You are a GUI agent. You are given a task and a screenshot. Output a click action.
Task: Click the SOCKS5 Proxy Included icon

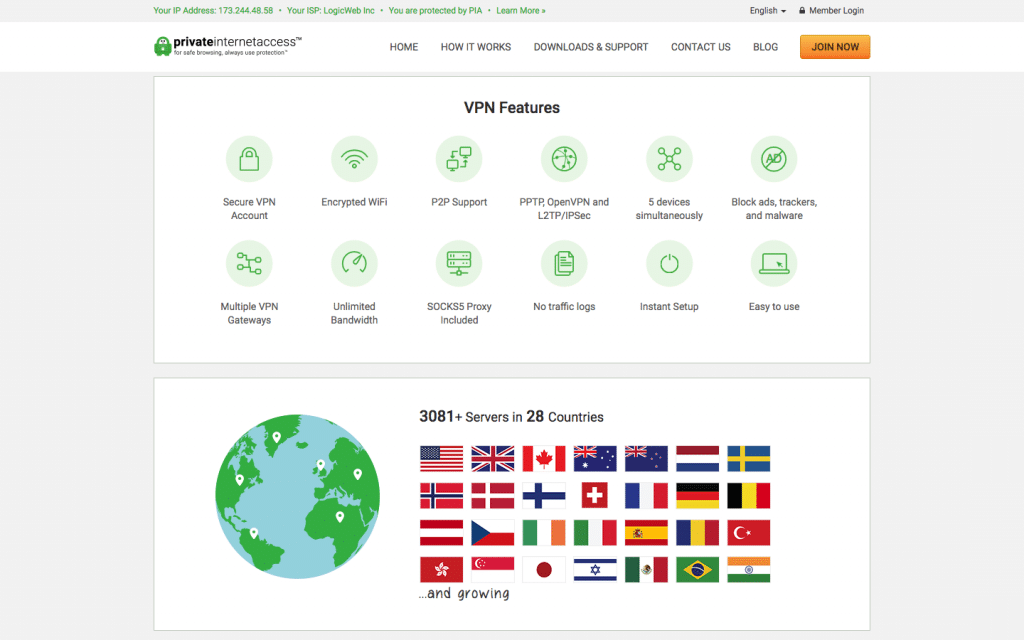[459, 263]
